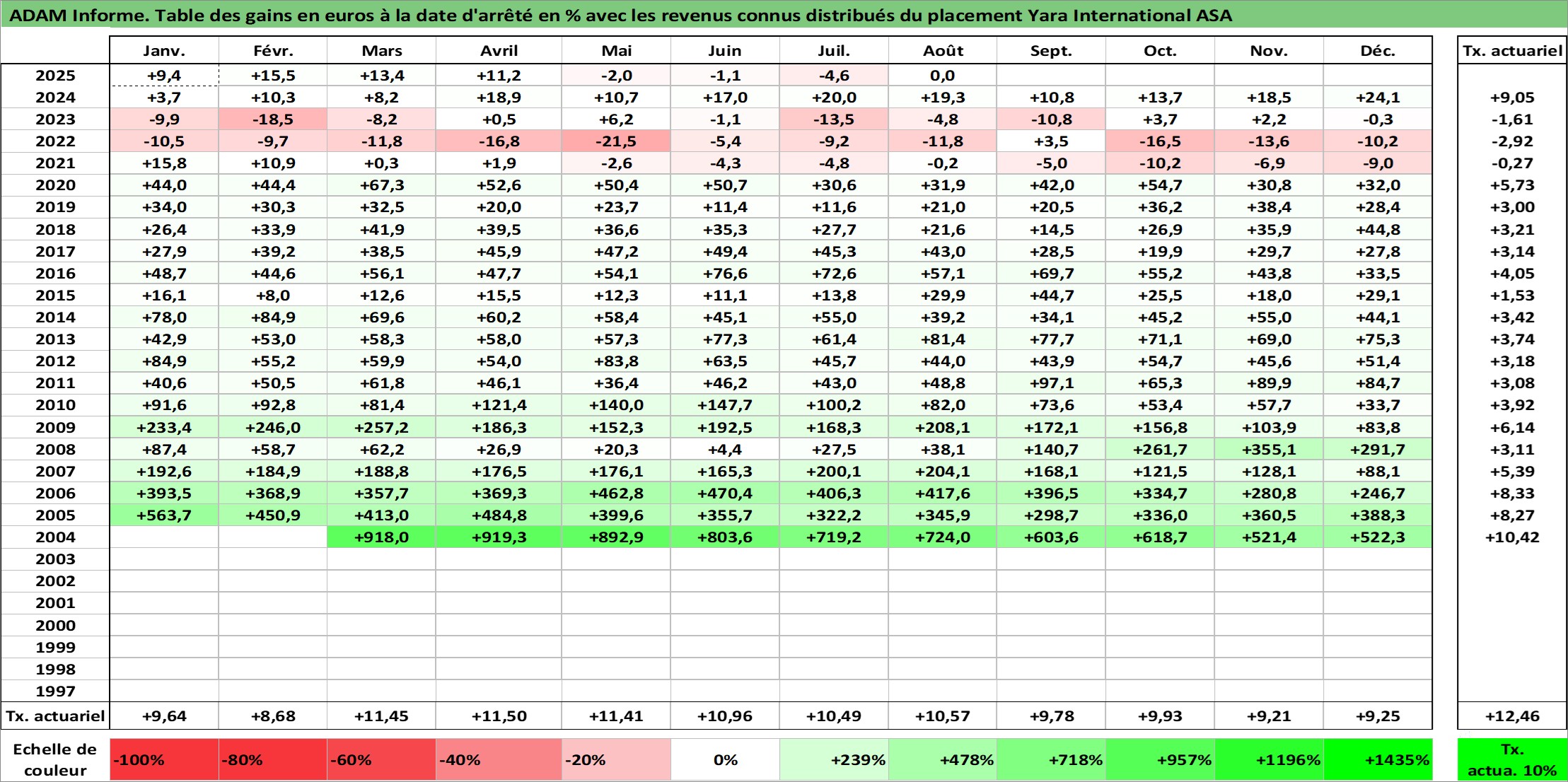Click the value +3,5 for September 2022

click(x=1051, y=141)
